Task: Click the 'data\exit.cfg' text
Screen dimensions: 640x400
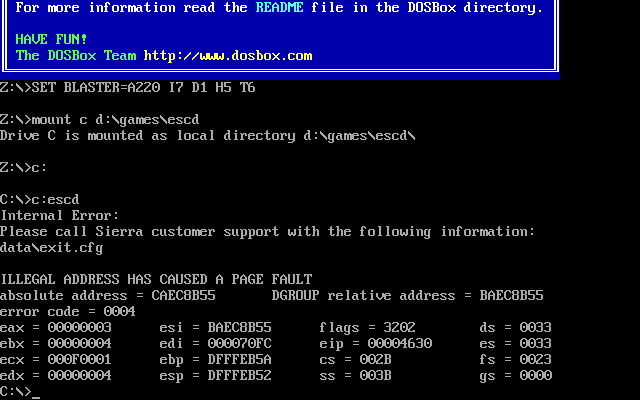Action: (51, 248)
